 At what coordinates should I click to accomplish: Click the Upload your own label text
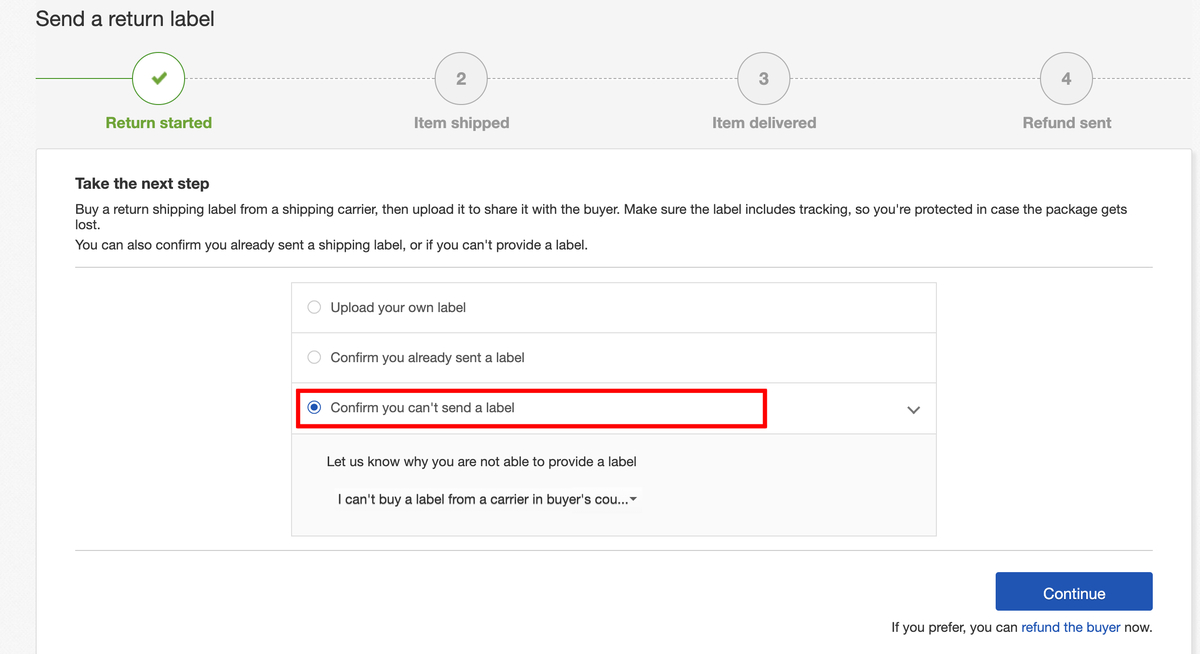point(398,307)
